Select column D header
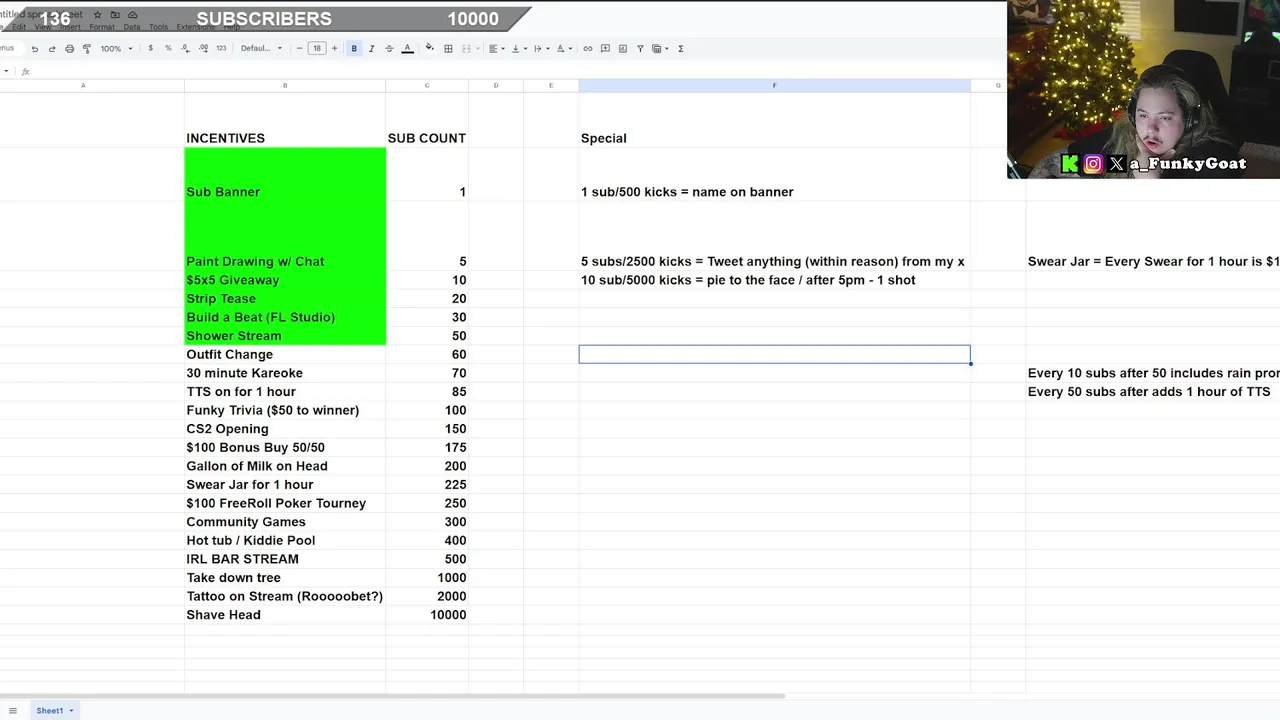This screenshot has width=1280, height=720. (x=496, y=85)
